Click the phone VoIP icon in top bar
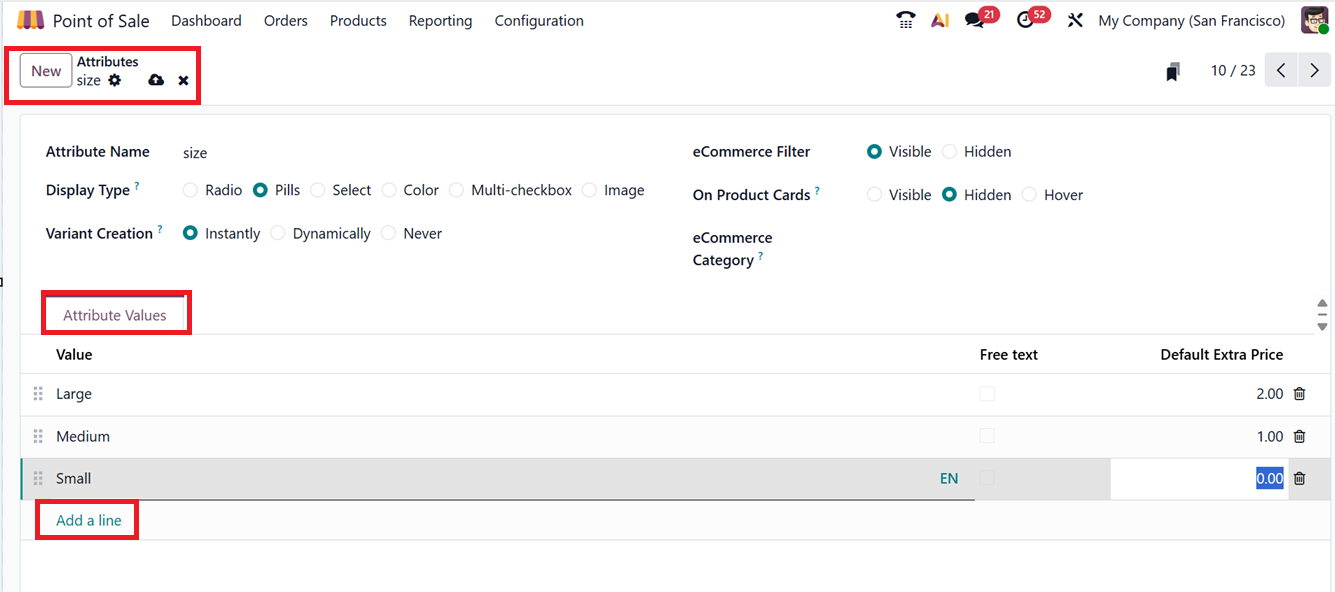1335x592 pixels. [906, 20]
